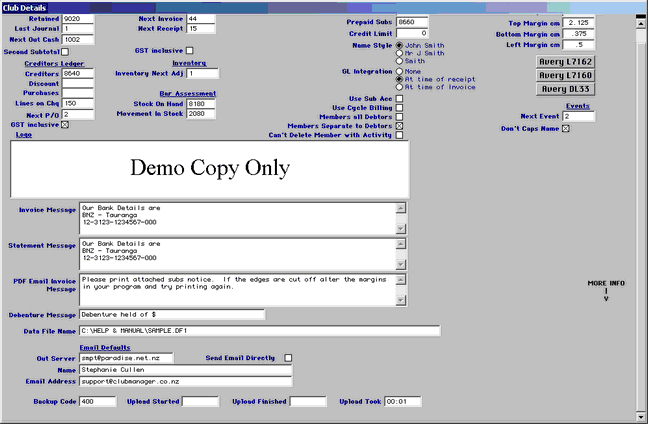
Task: Choose the Avery DL33 label format
Action: click(x=567, y=89)
